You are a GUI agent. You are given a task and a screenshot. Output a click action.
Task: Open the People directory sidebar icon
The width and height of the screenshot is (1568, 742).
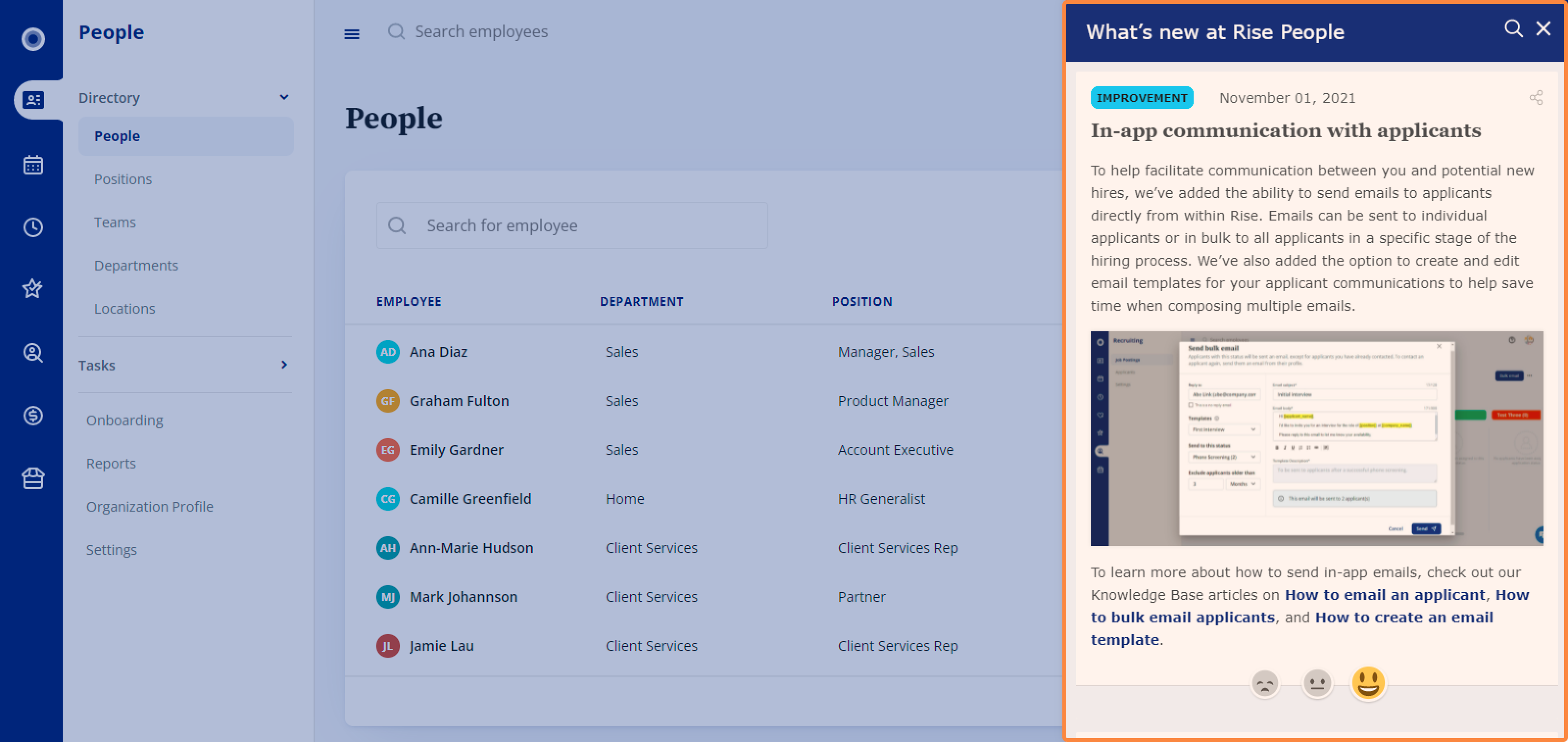click(33, 100)
